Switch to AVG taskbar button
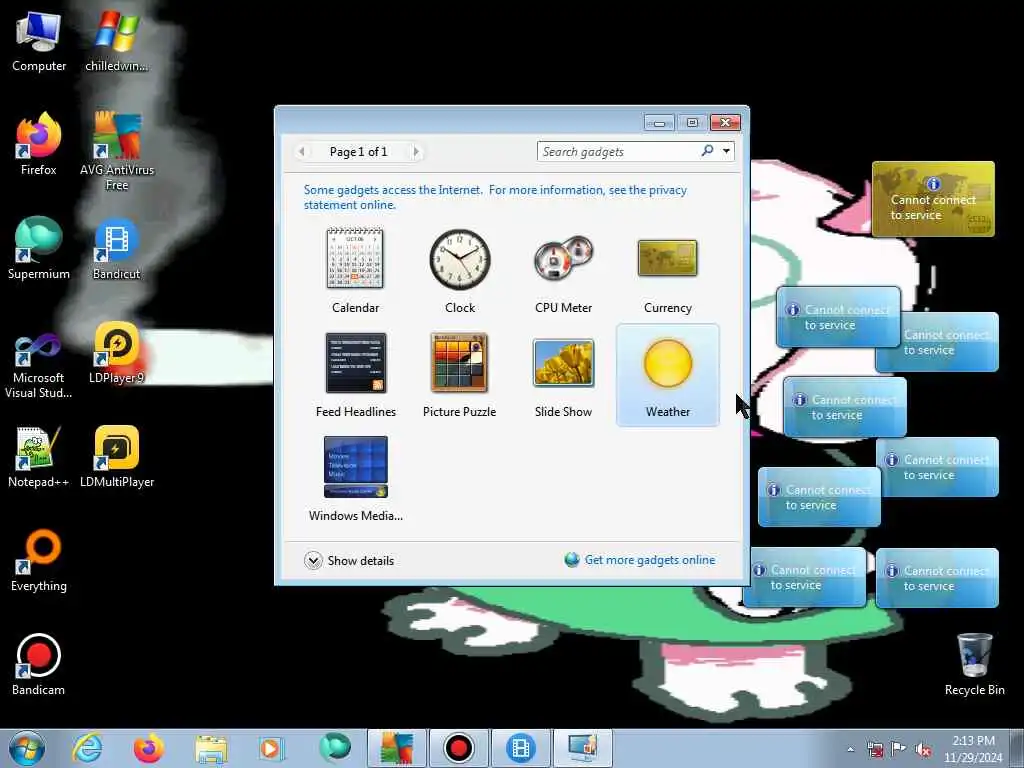 pos(396,748)
